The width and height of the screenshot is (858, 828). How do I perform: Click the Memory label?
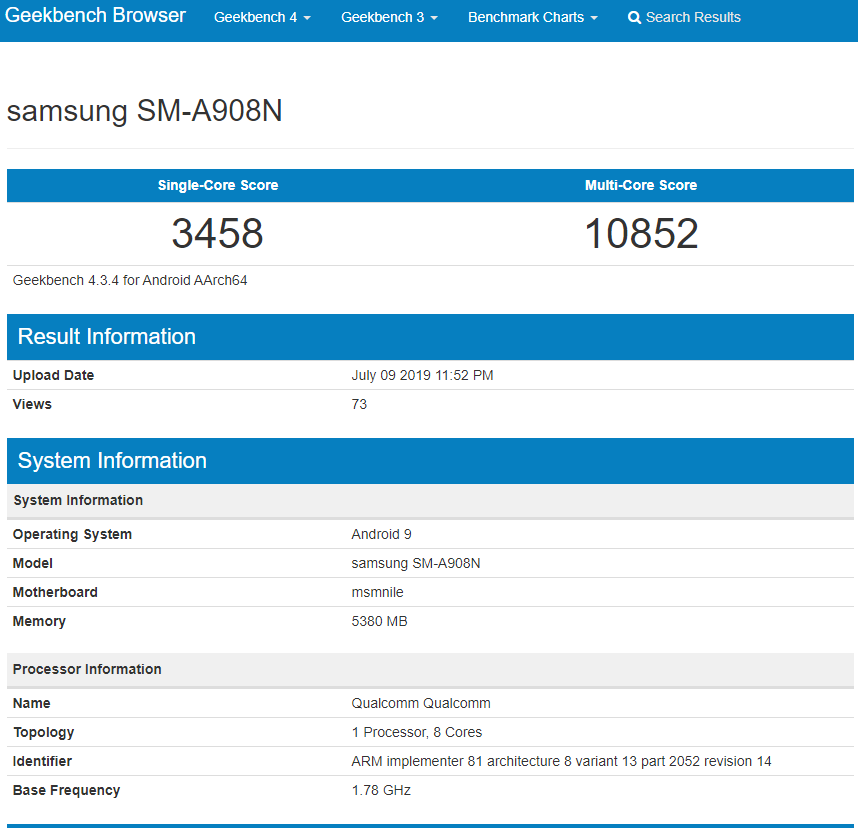[39, 622]
